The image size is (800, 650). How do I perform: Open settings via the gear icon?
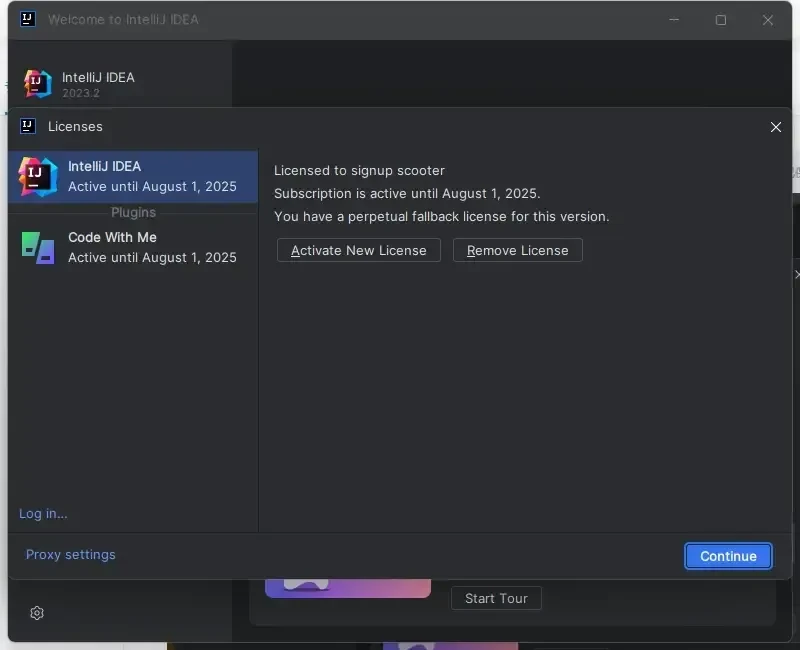coord(37,613)
